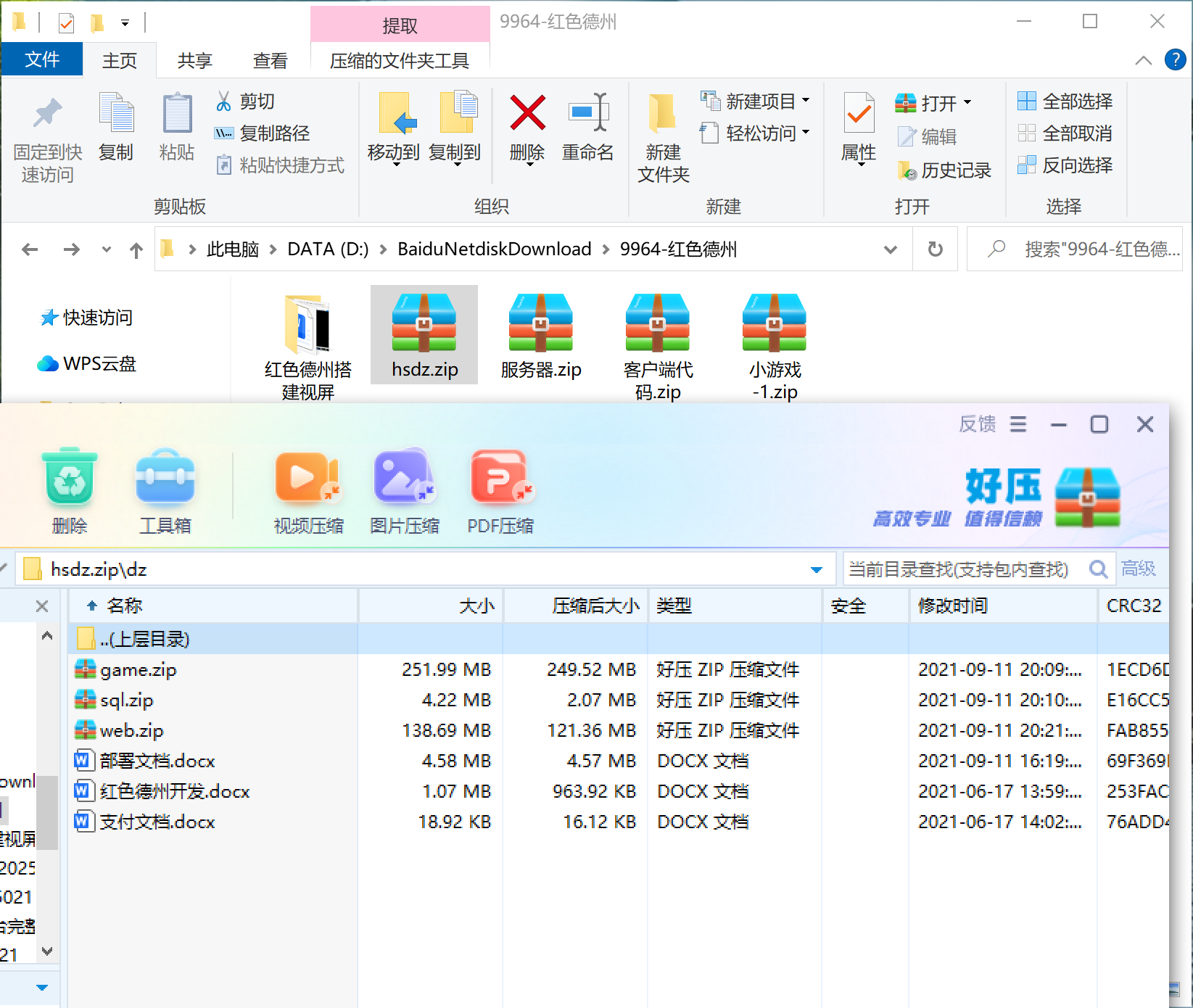Launch 图片压缩 image compression tool

404,478
